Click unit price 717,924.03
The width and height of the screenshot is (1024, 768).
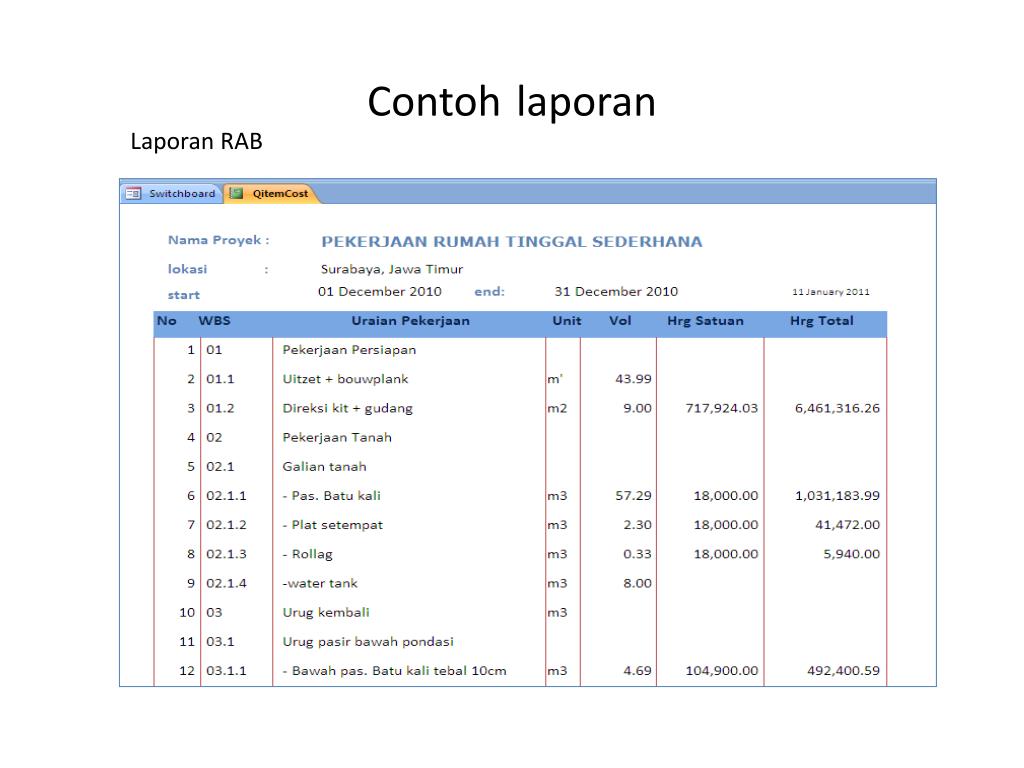pos(722,408)
